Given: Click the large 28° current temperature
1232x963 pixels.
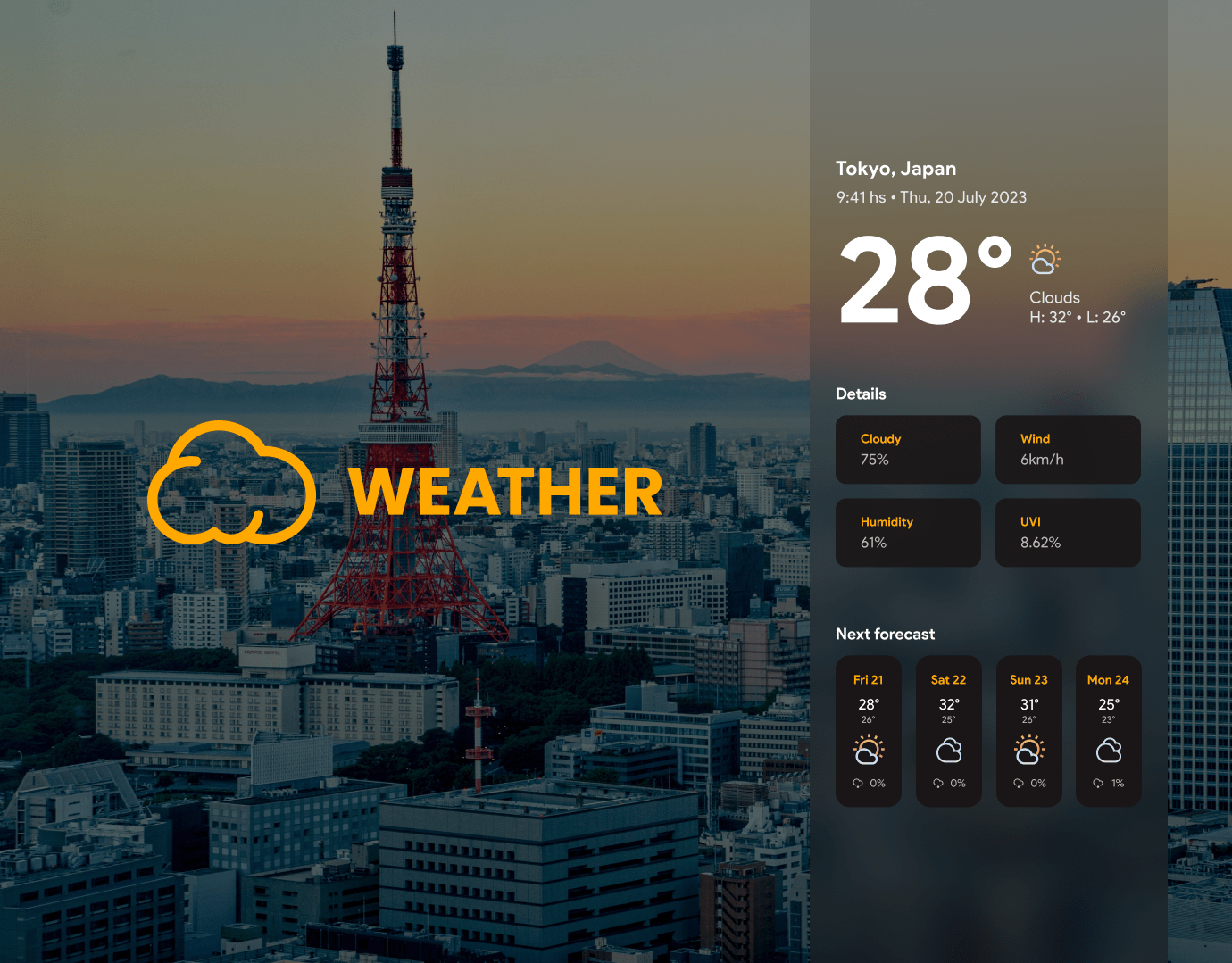Looking at the screenshot, I should (926, 280).
